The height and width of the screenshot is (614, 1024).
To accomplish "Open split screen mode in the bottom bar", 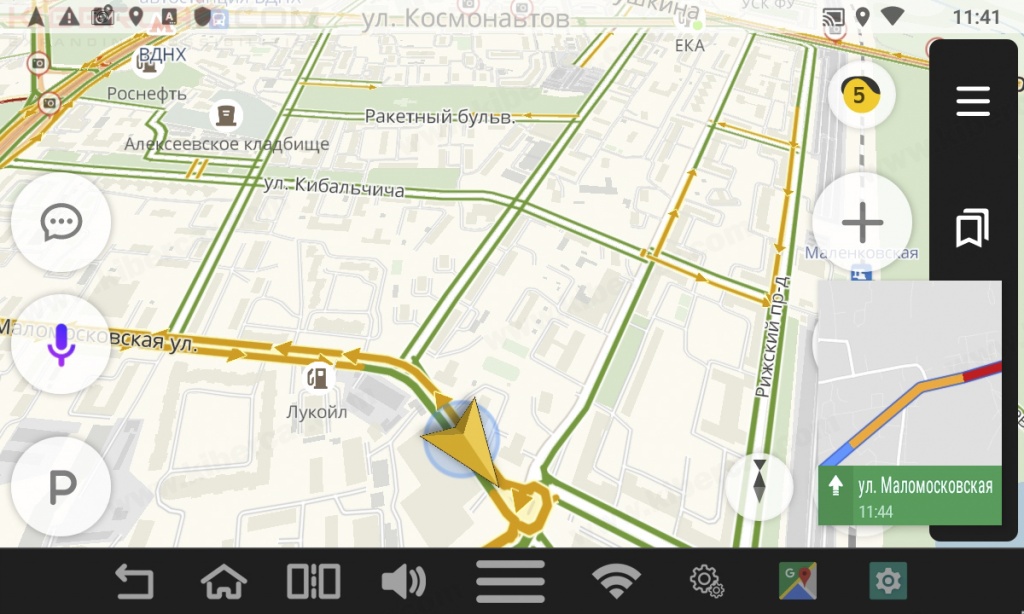I will (313, 581).
